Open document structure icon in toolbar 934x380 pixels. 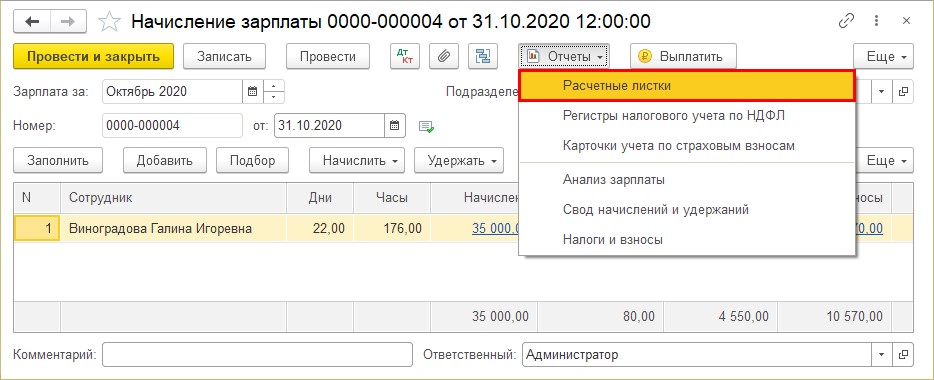483,57
